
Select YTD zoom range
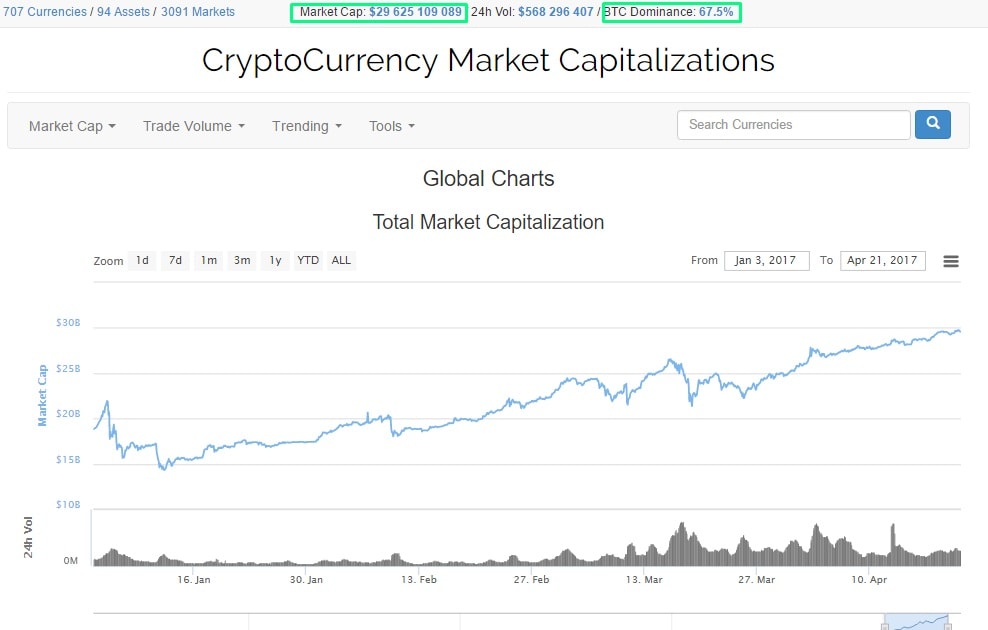308,260
